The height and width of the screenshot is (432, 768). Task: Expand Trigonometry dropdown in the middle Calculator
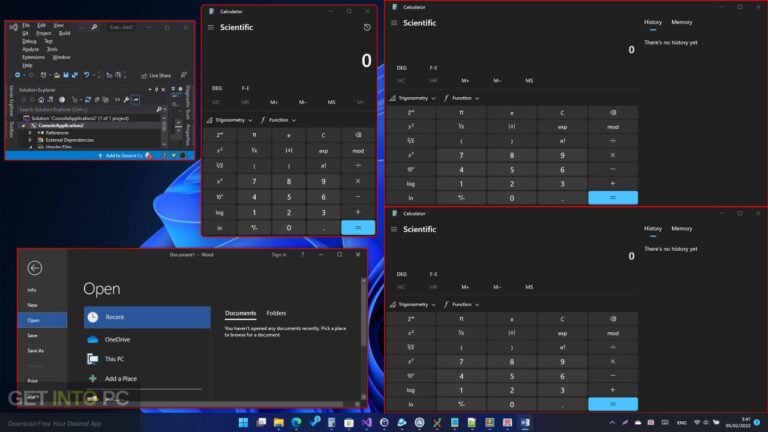229,120
